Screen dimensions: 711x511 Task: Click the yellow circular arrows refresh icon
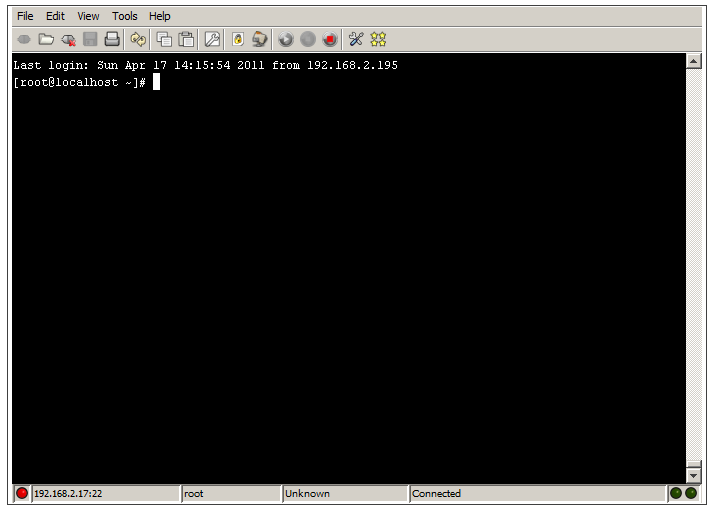click(138, 39)
